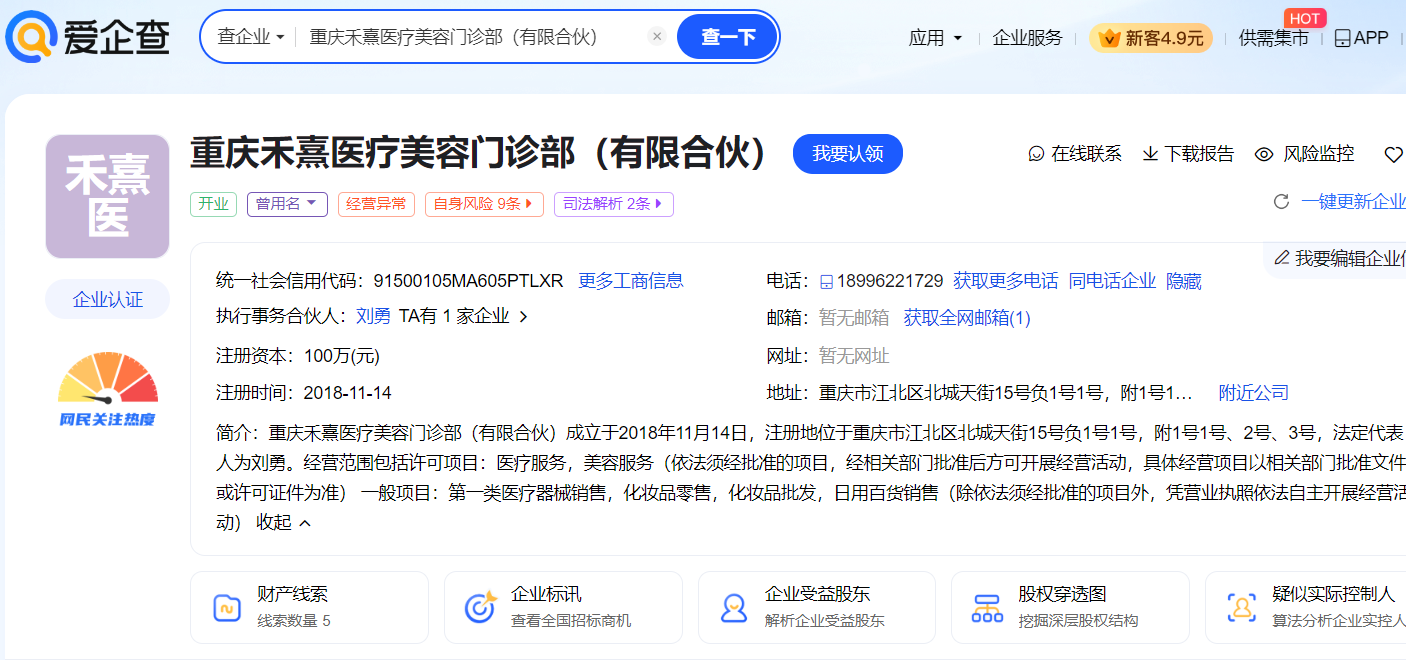Select credit code 91500105MA605PTLXR text
The image size is (1406, 660).
point(468,281)
